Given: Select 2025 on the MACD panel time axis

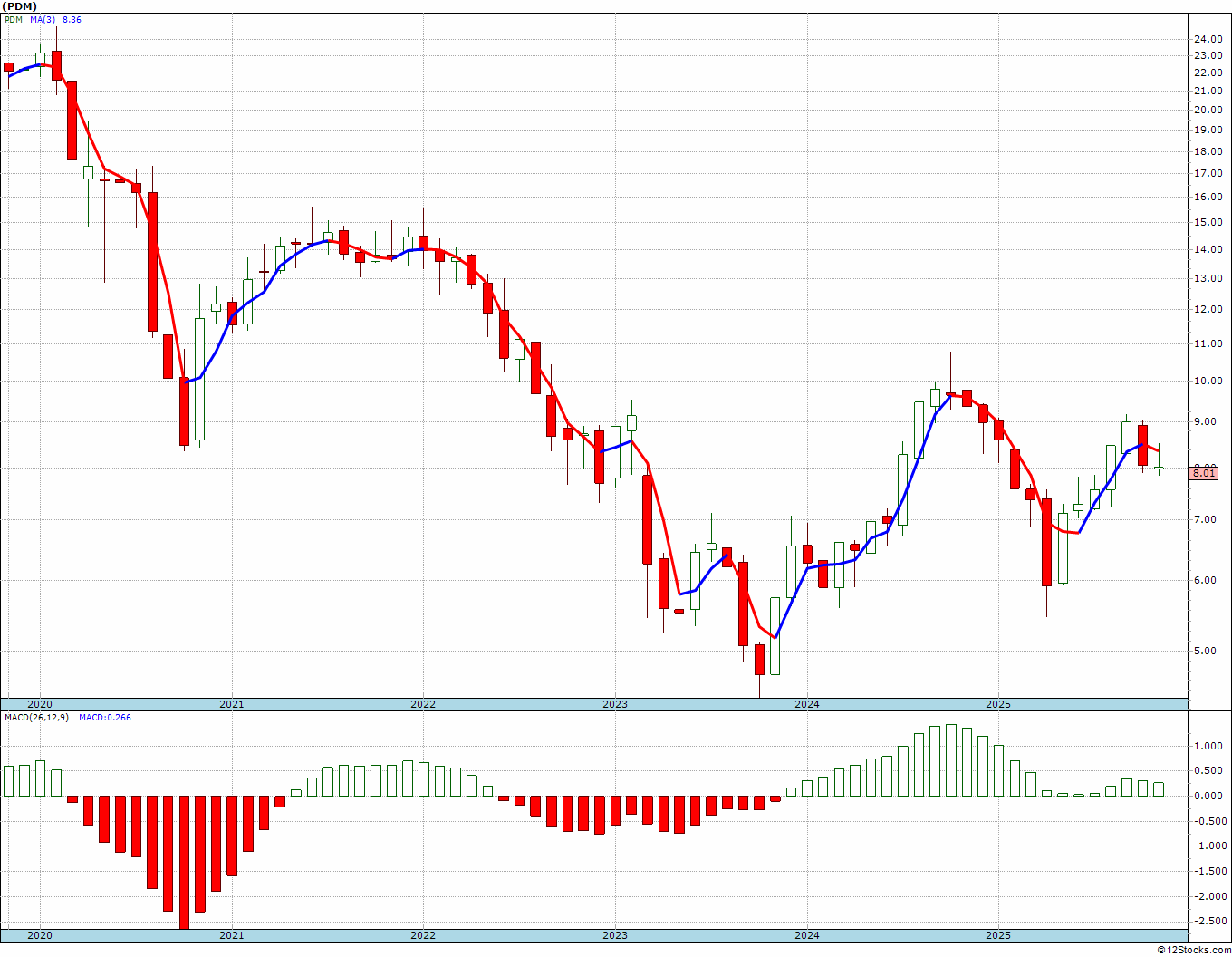Looking at the screenshot, I should [x=997, y=935].
